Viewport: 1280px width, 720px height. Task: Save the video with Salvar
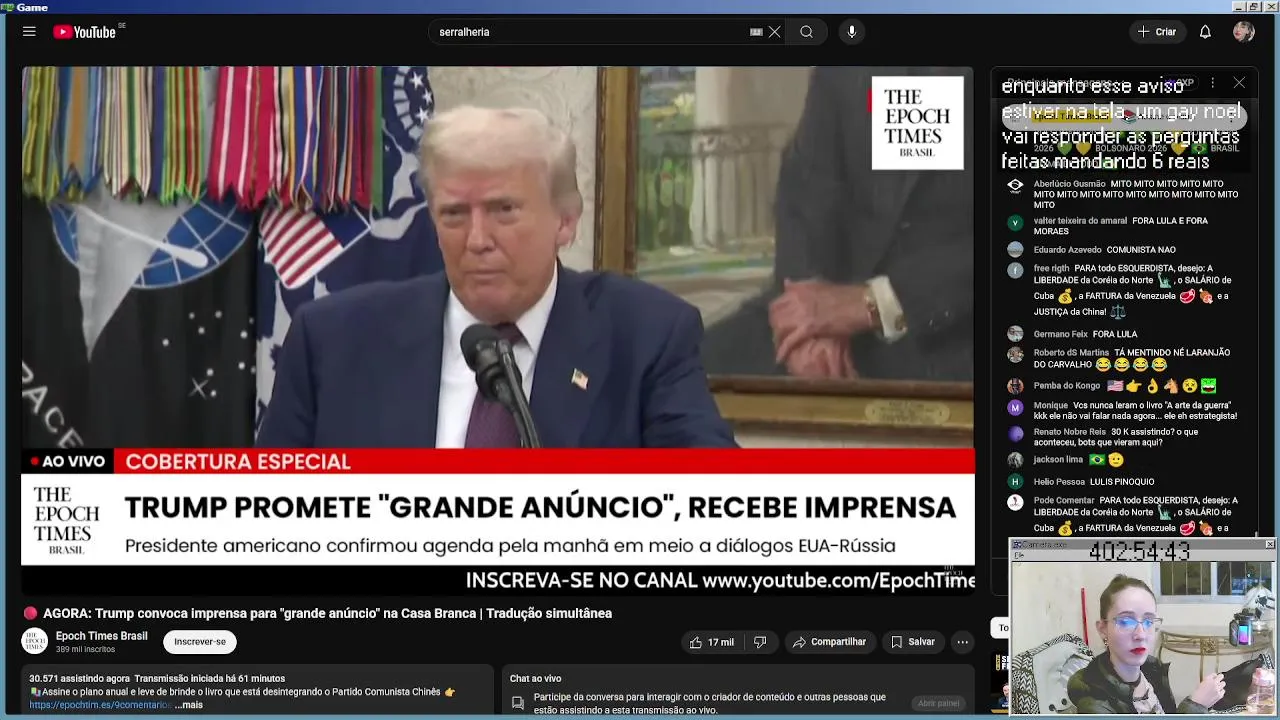coord(912,642)
